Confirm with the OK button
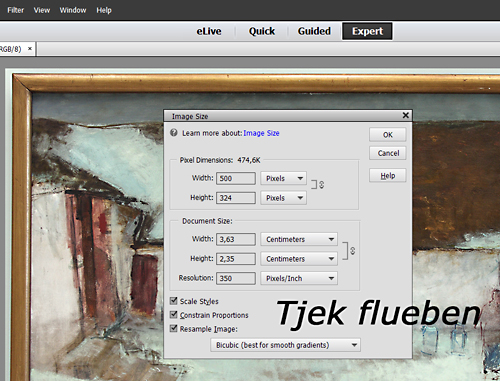Image resolution: width=500 pixels, height=381 pixels. click(388, 135)
